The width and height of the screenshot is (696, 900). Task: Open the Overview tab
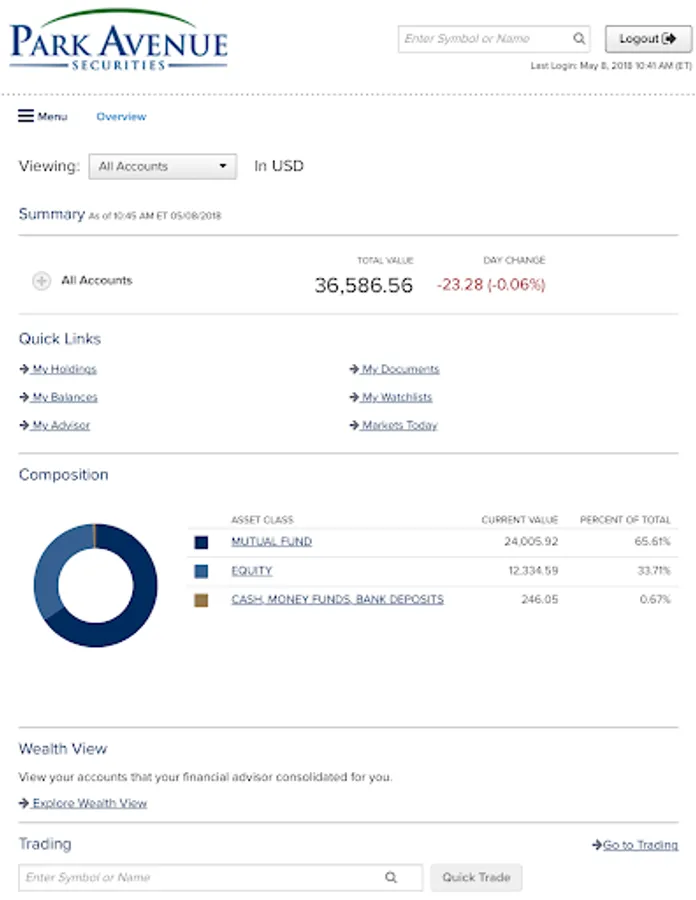coord(121,117)
